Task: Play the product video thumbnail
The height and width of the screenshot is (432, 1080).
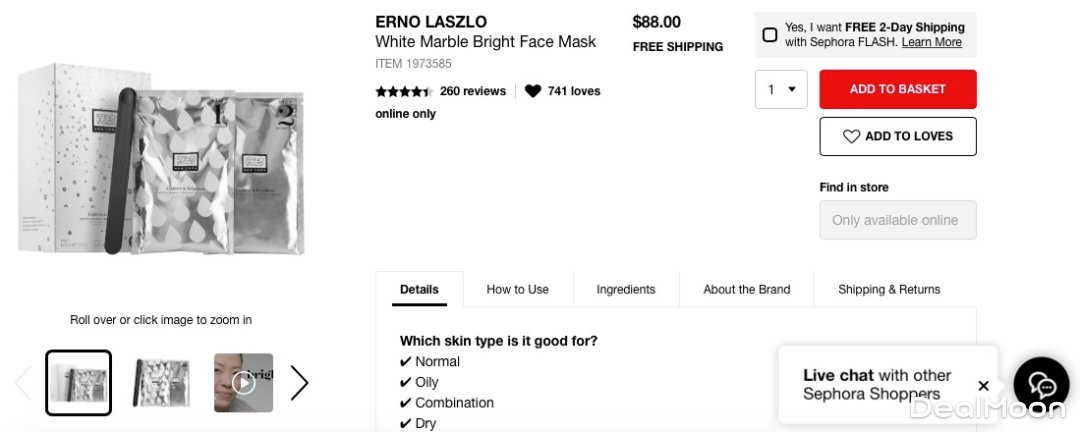Action: tap(243, 383)
